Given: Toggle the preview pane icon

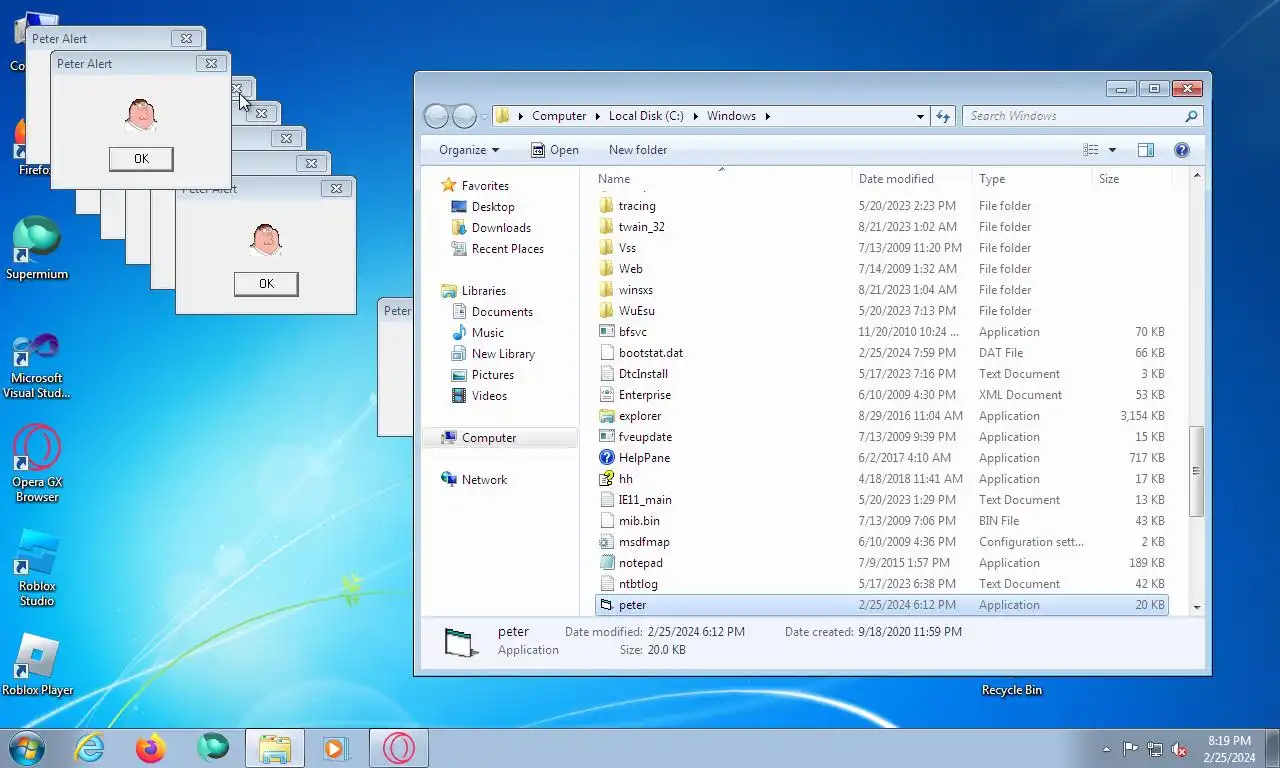Looking at the screenshot, I should click(1146, 150).
